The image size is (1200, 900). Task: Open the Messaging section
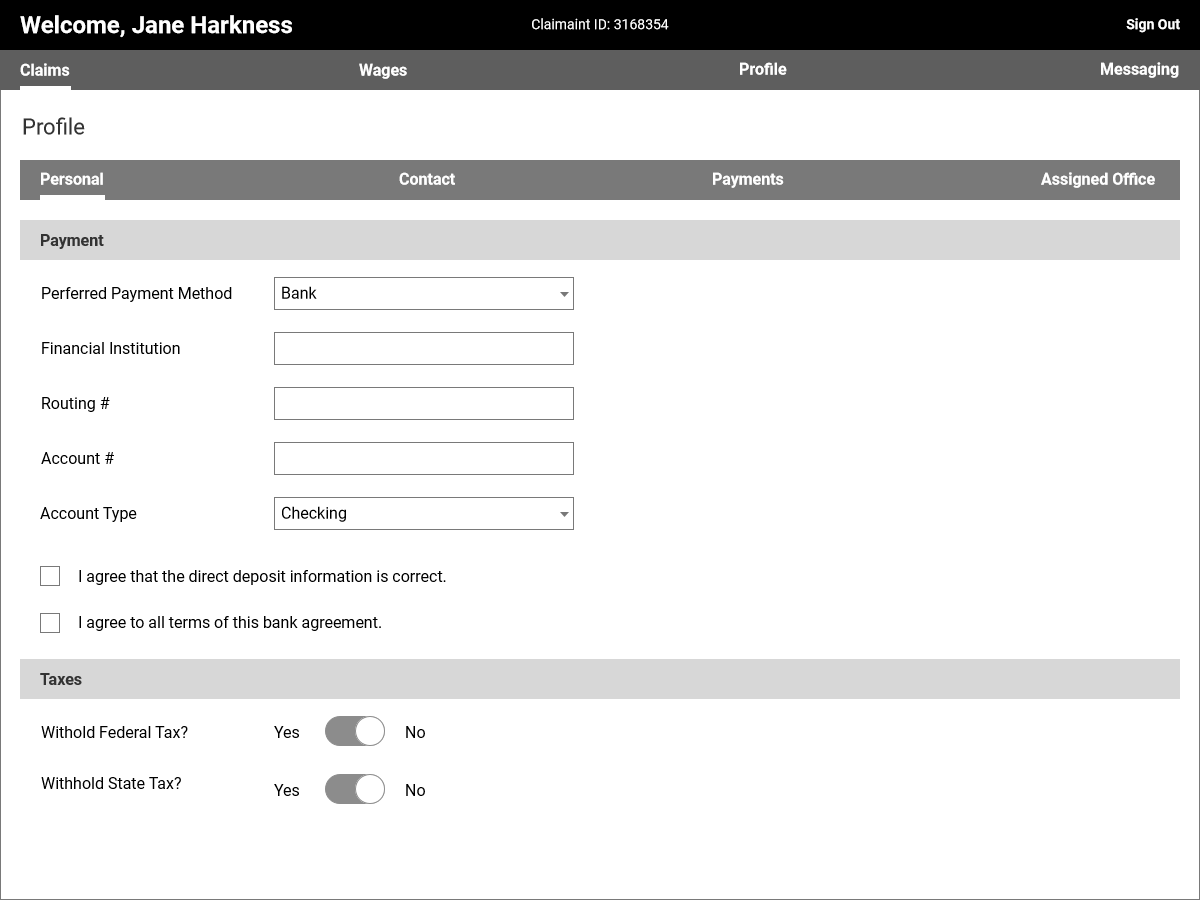tap(1138, 70)
